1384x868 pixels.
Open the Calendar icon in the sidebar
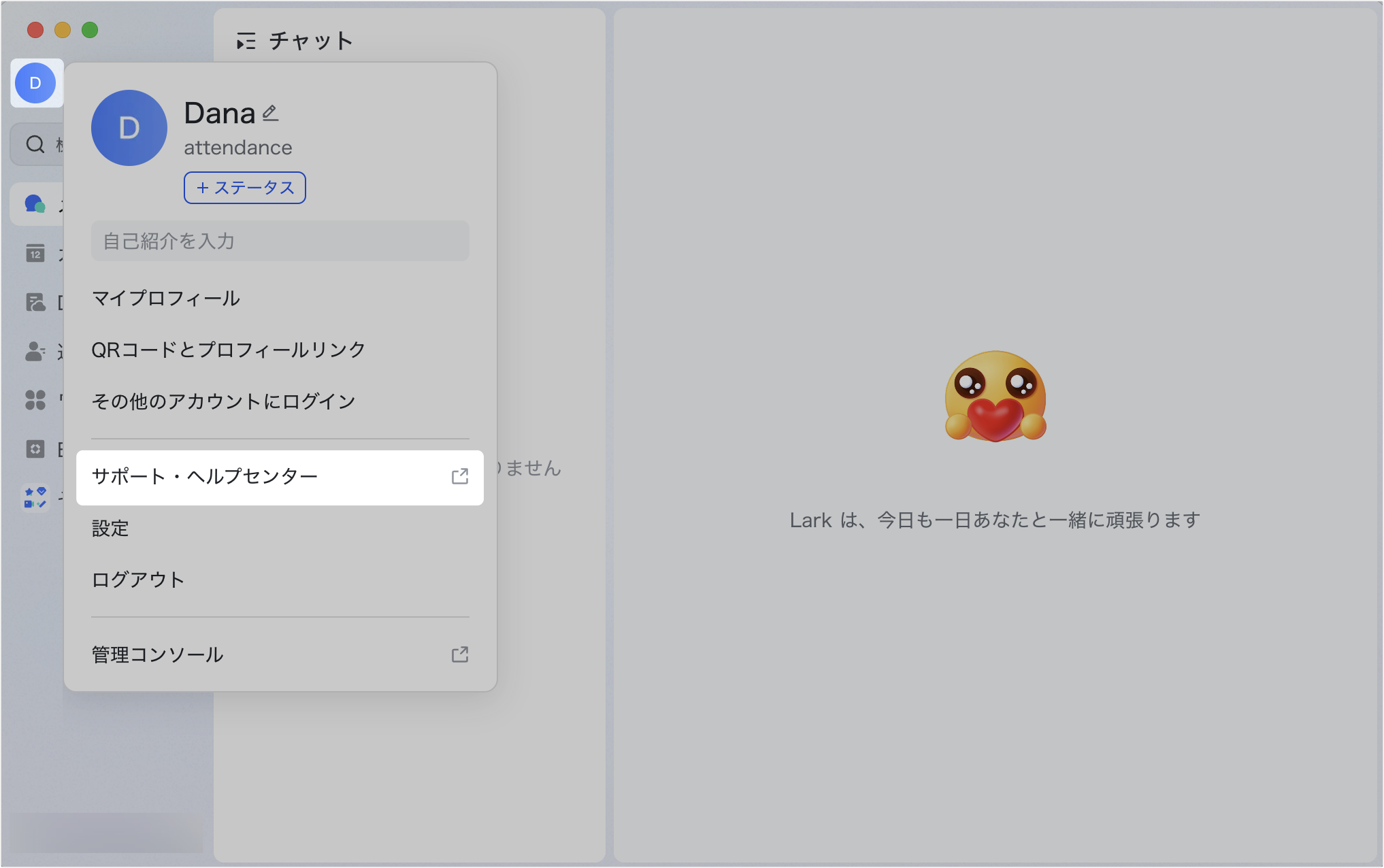pyautogui.click(x=35, y=252)
